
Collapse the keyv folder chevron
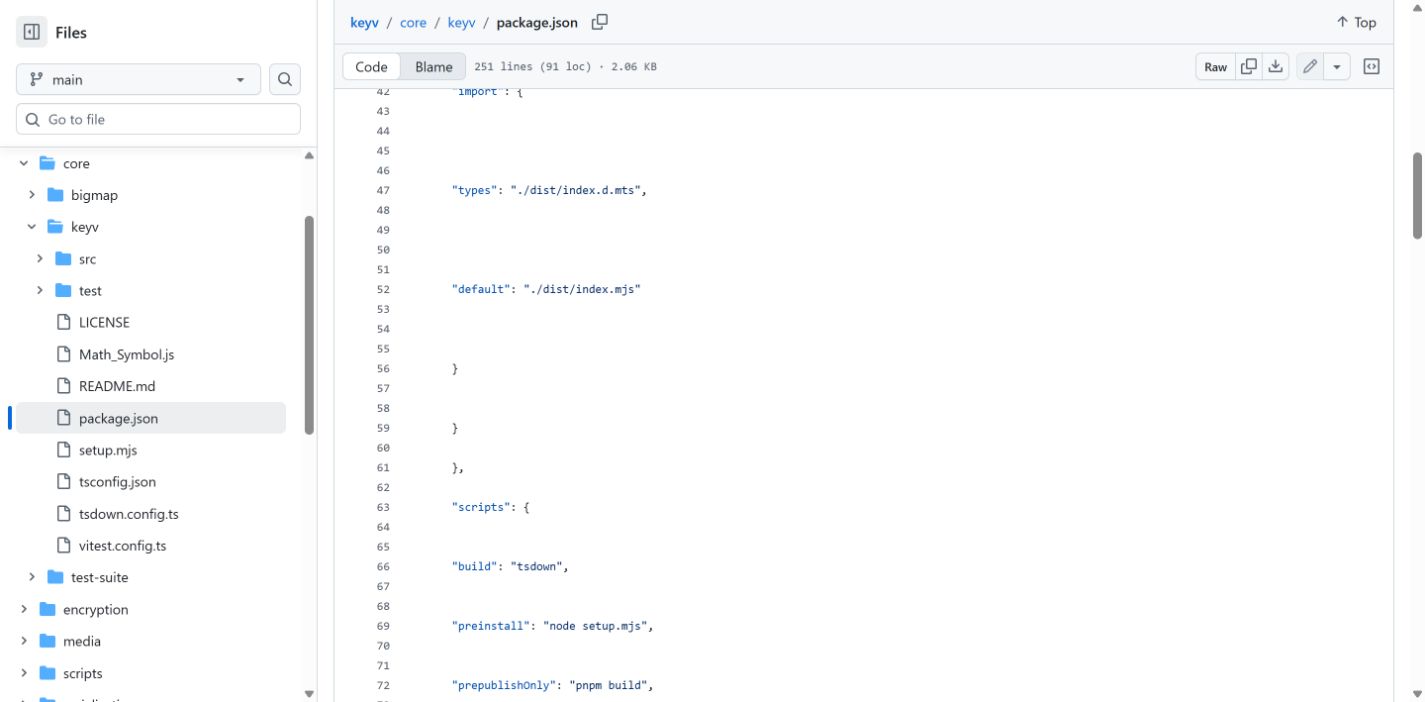tap(32, 227)
